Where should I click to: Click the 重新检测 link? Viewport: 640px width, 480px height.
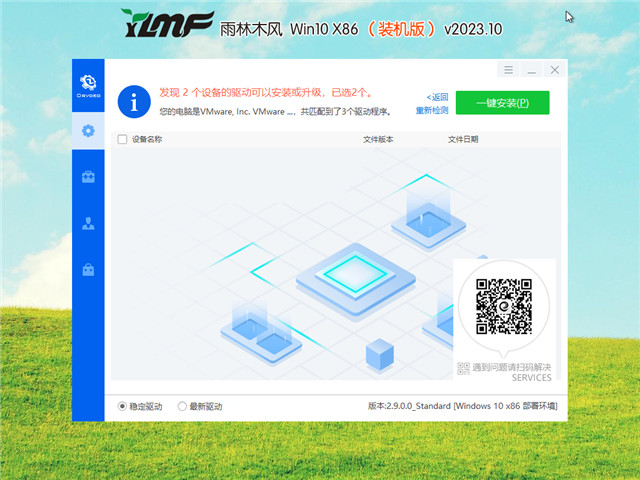432,110
